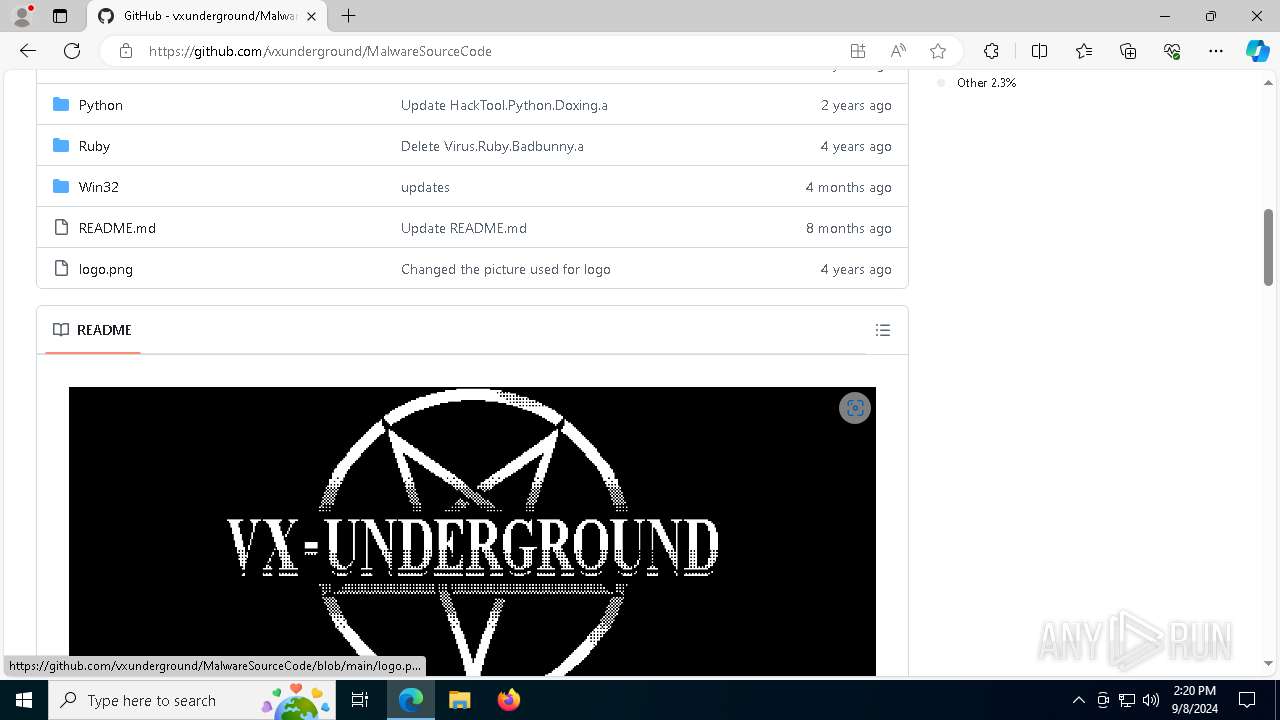The height and width of the screenshot is (720, 1280).
Task: Open the README.md file link
Action: (x=117, y=228)
